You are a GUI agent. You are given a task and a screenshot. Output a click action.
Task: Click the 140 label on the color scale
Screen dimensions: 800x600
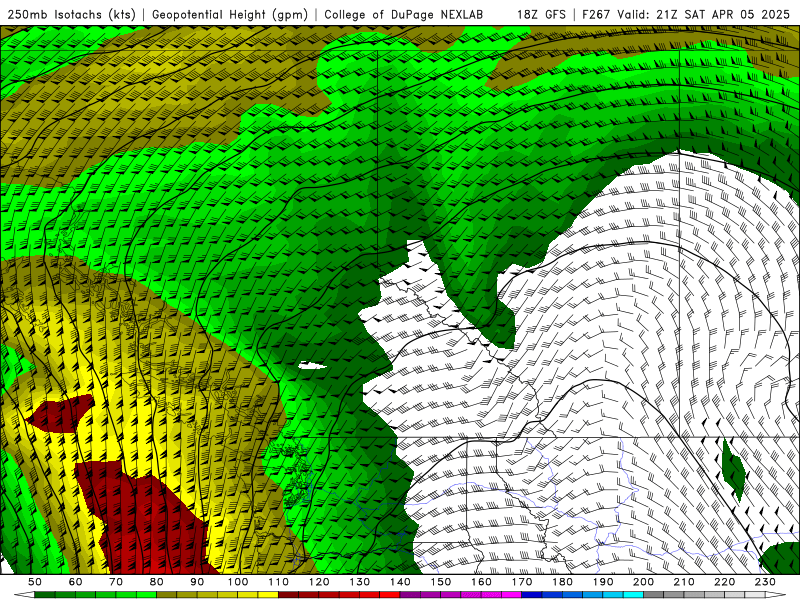[x=400, y=582]
